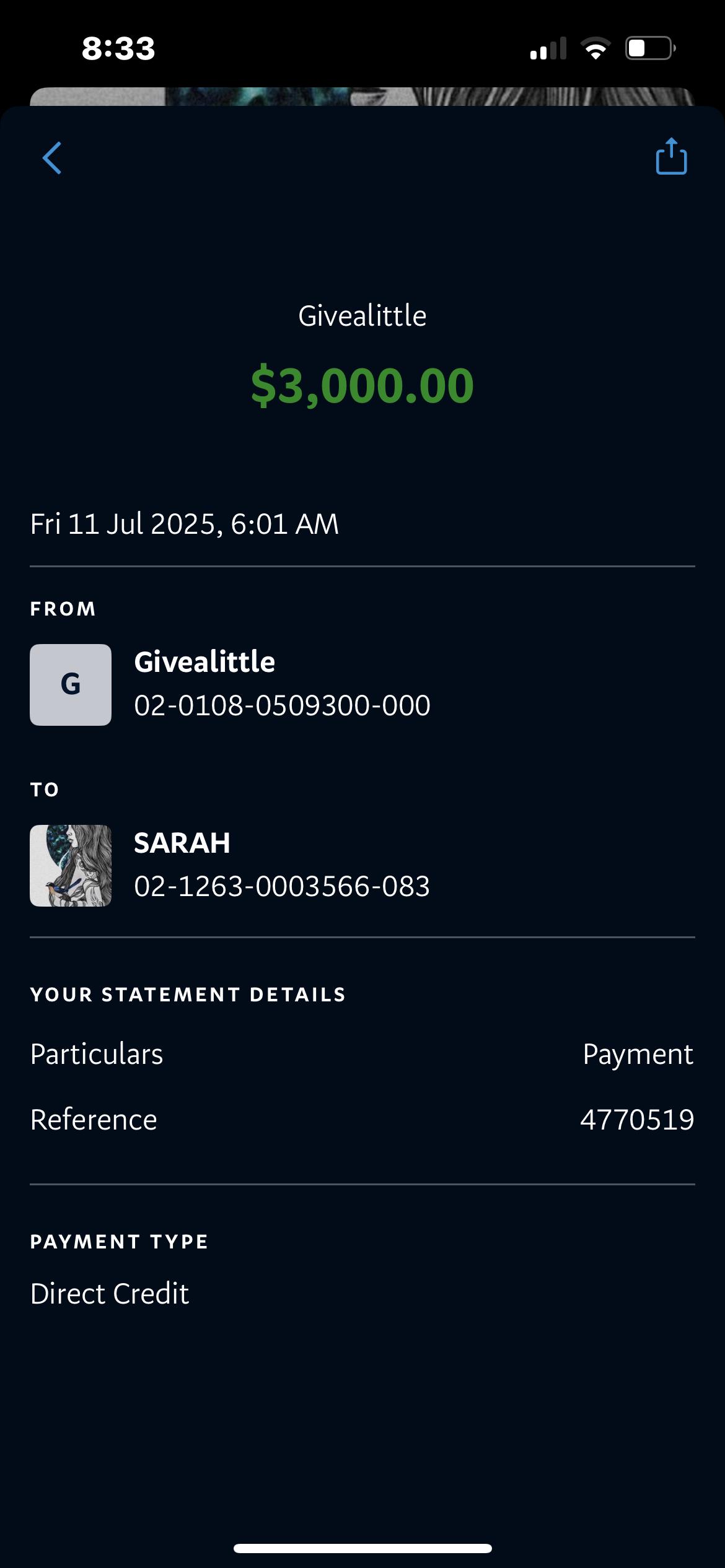
Task: Tap the home indicator bar
Action: [x=362, y=1548]
